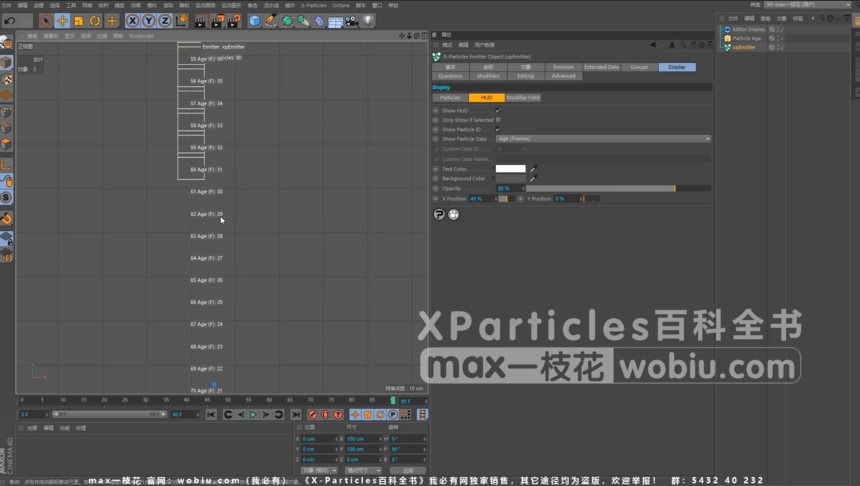The image size is (860, 486).
Task: Select the Move tool in top toolbar
Action: point(63,21)
